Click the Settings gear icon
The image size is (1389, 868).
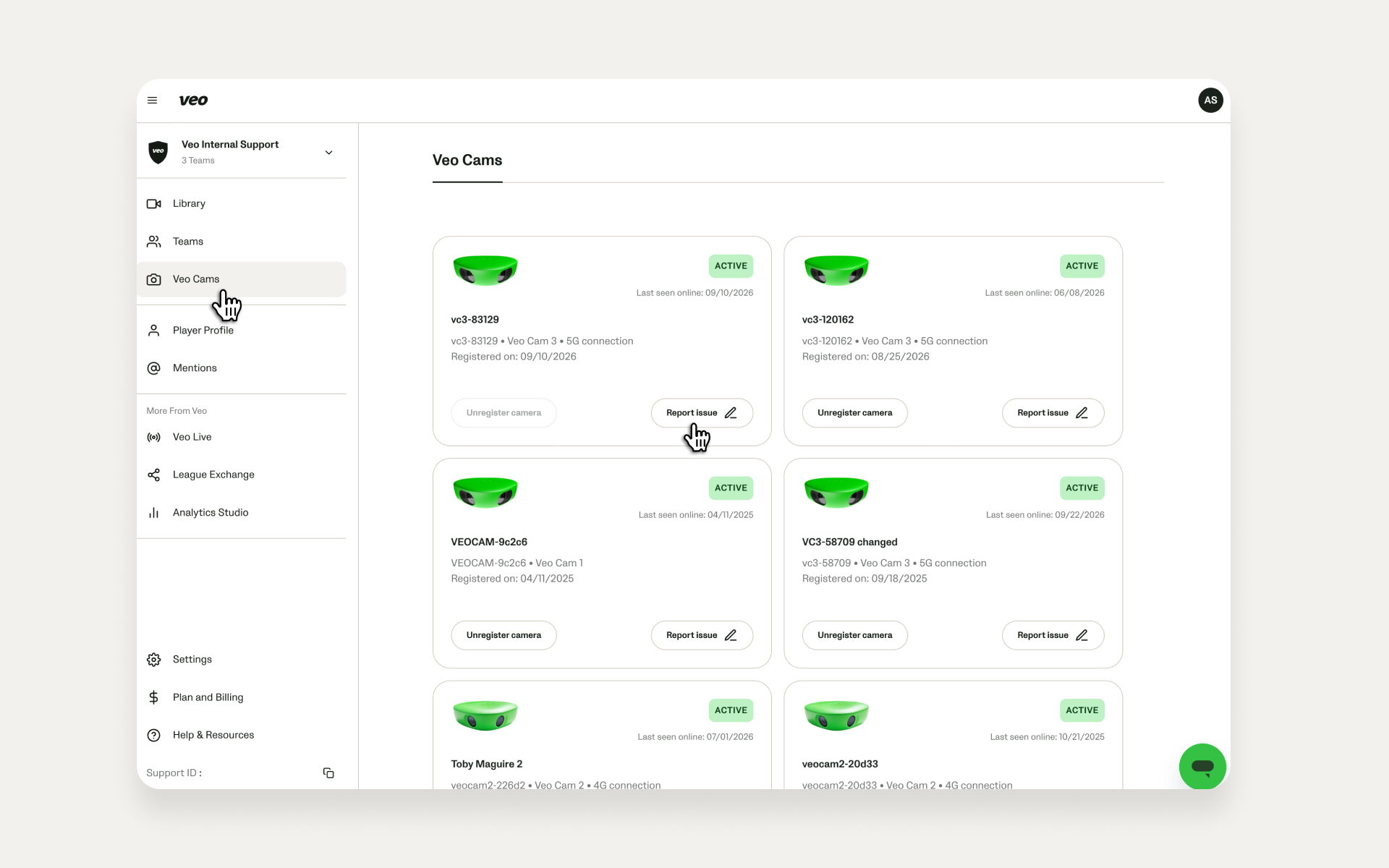tap(153, 660)
